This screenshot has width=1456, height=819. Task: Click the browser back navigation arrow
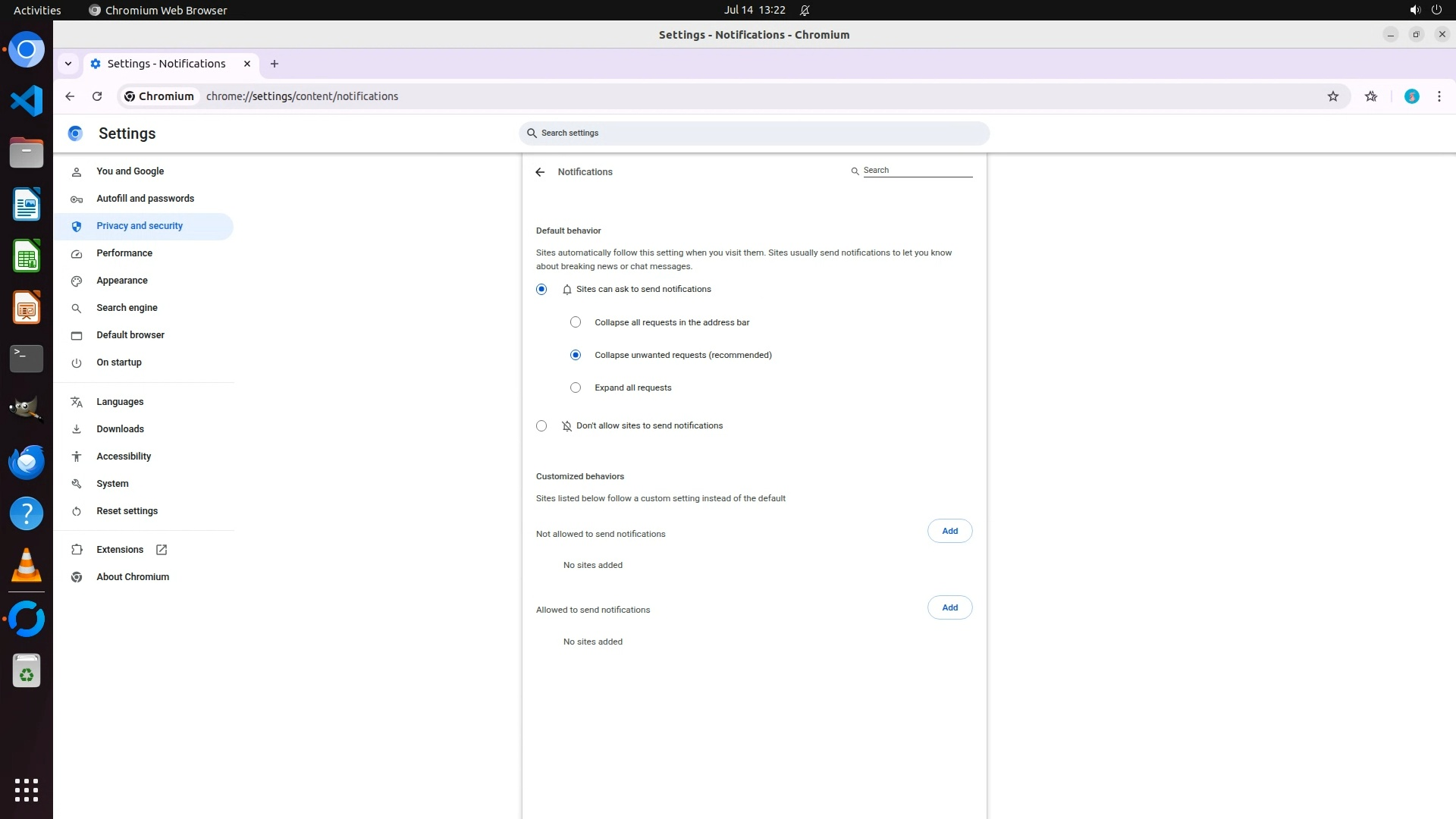pyautogui.click(x=70, y=96)
